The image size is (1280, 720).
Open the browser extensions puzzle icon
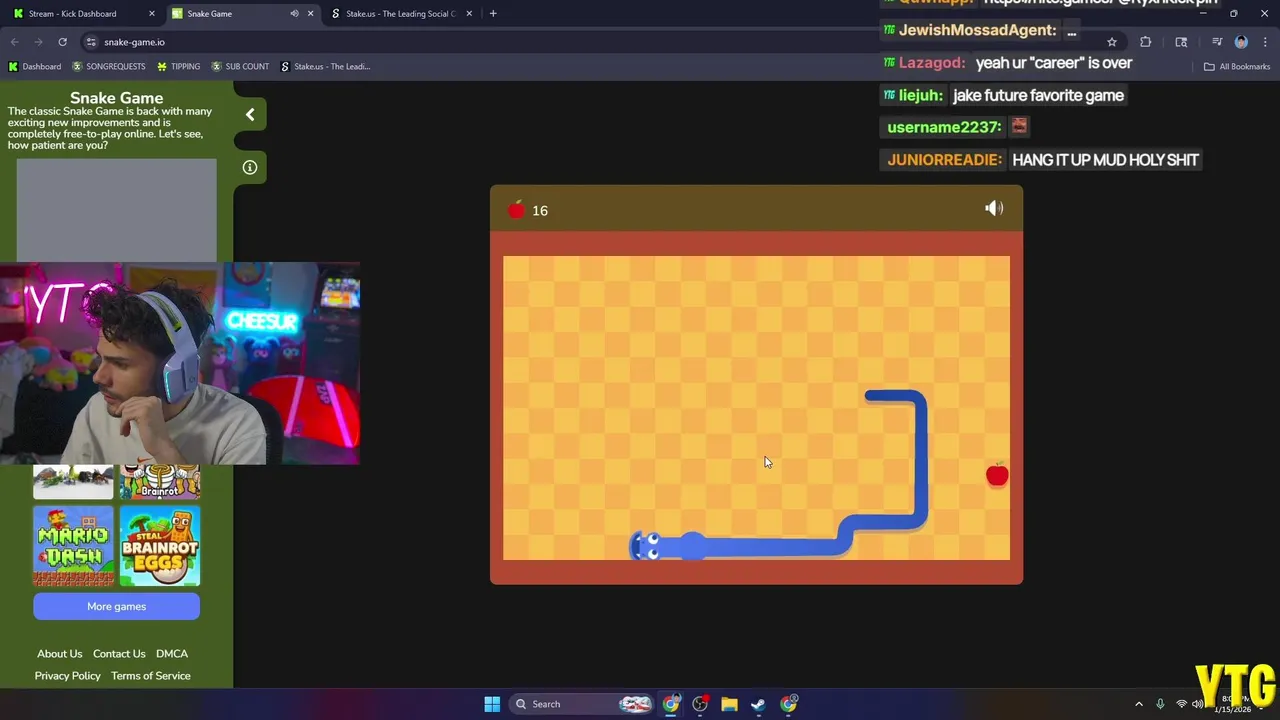(1146, 42)
